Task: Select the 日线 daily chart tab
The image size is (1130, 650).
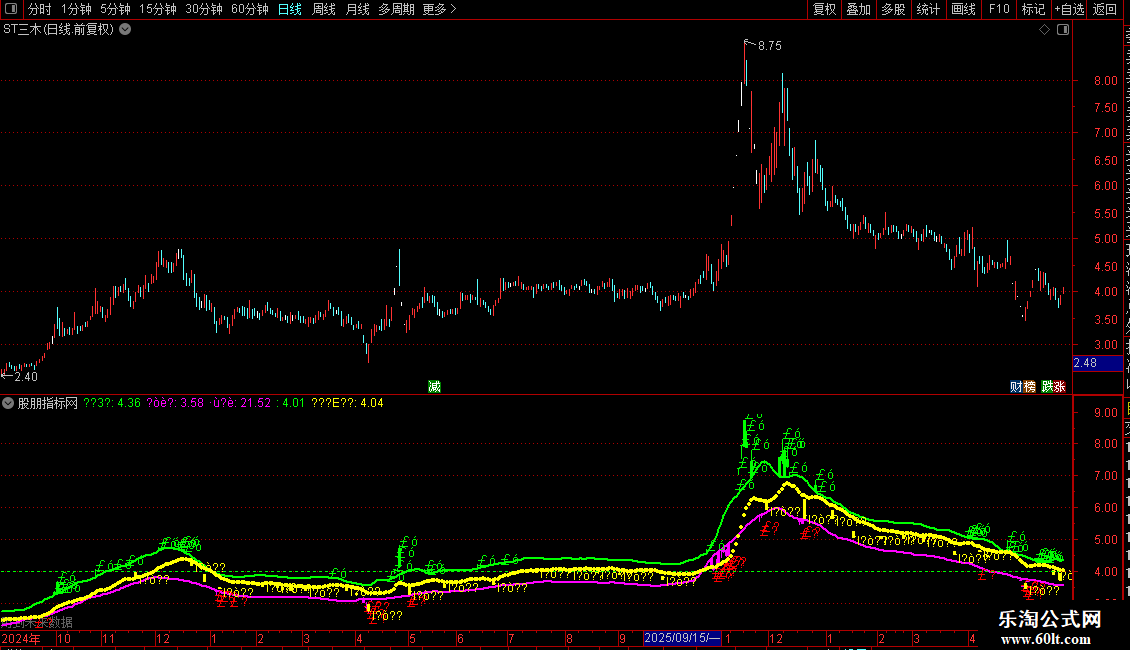Action: (290, 9)
